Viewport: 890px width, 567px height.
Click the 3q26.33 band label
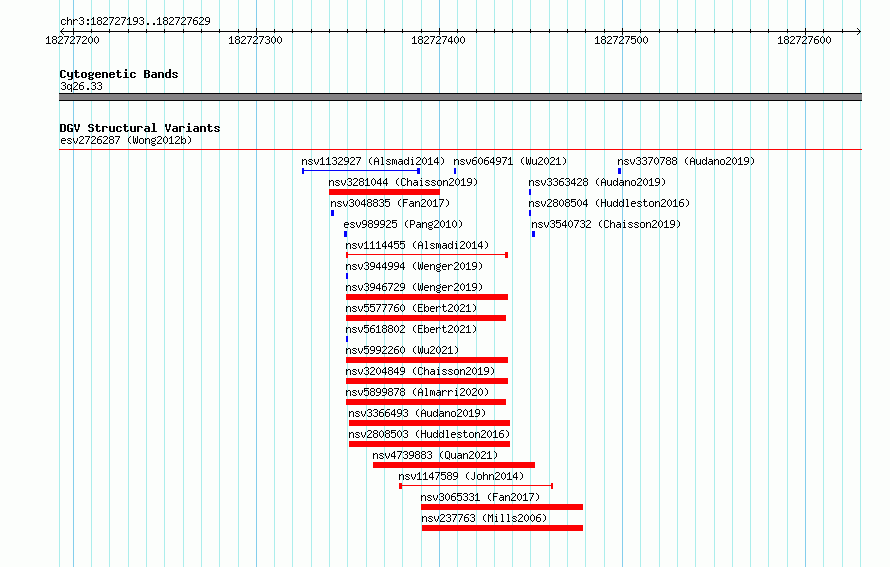[x=81, y=86]
